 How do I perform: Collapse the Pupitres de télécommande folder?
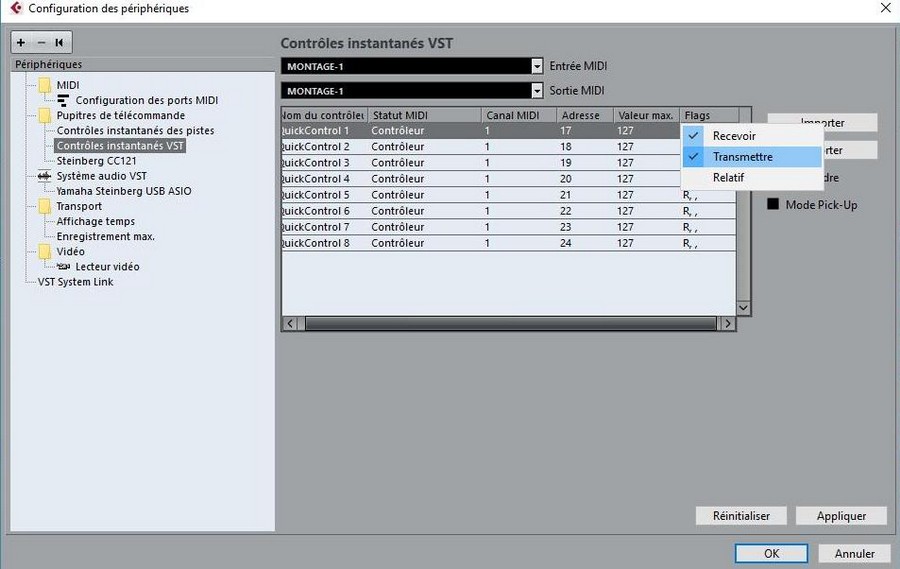tap(44, 115)
